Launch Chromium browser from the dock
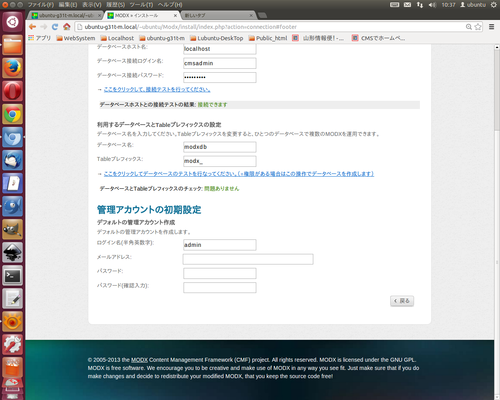This screenshot has height=400, width=500. click(x=12, y=137)
